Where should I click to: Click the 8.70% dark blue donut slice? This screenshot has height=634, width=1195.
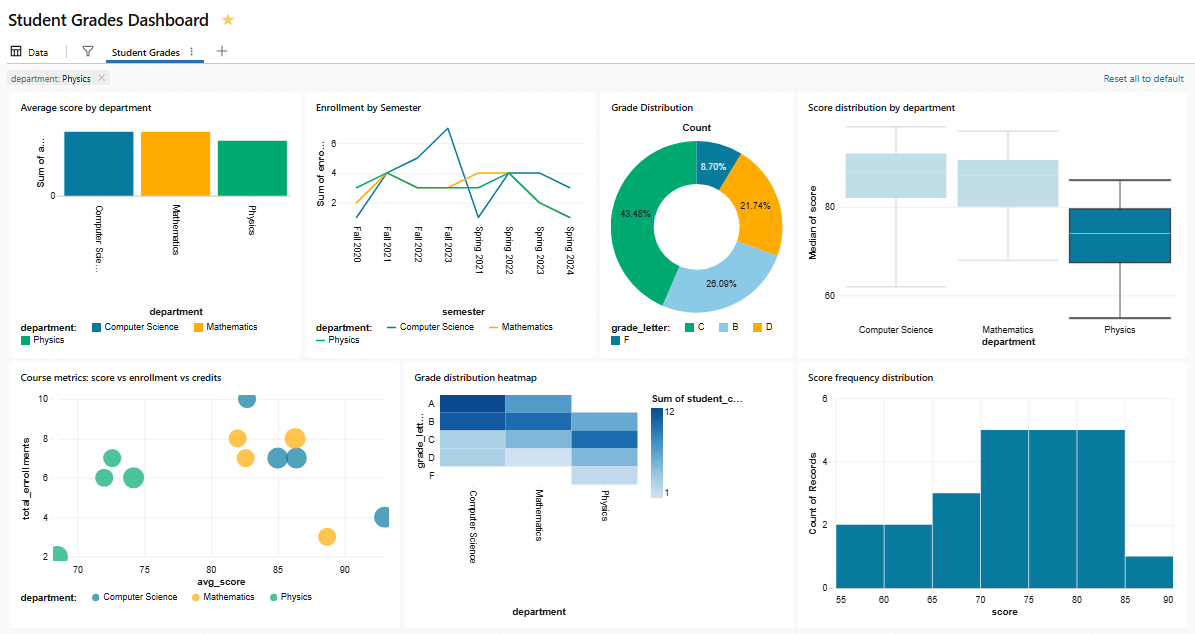713,165
